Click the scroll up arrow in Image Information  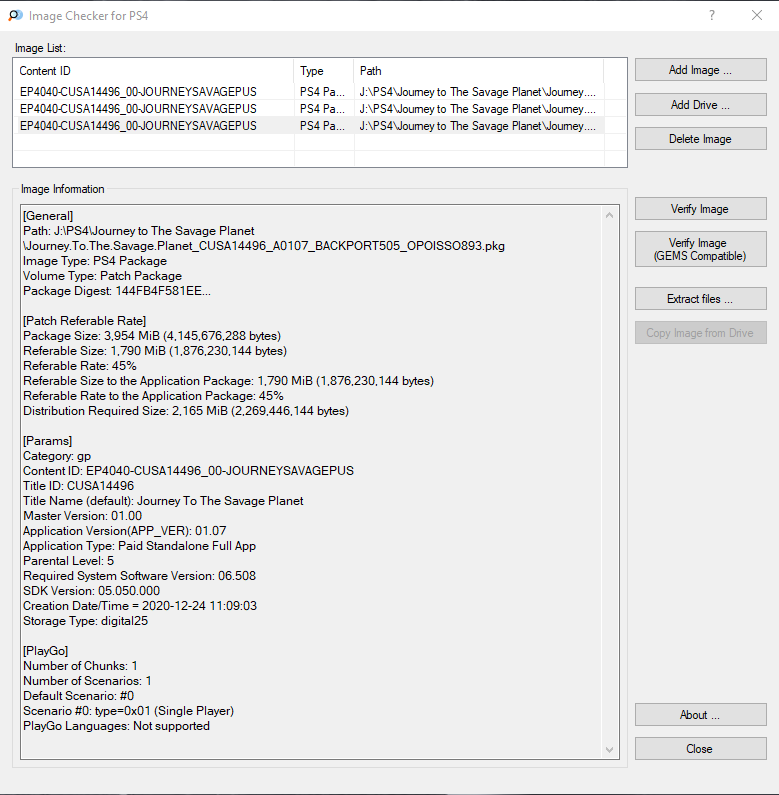(610, 215)
